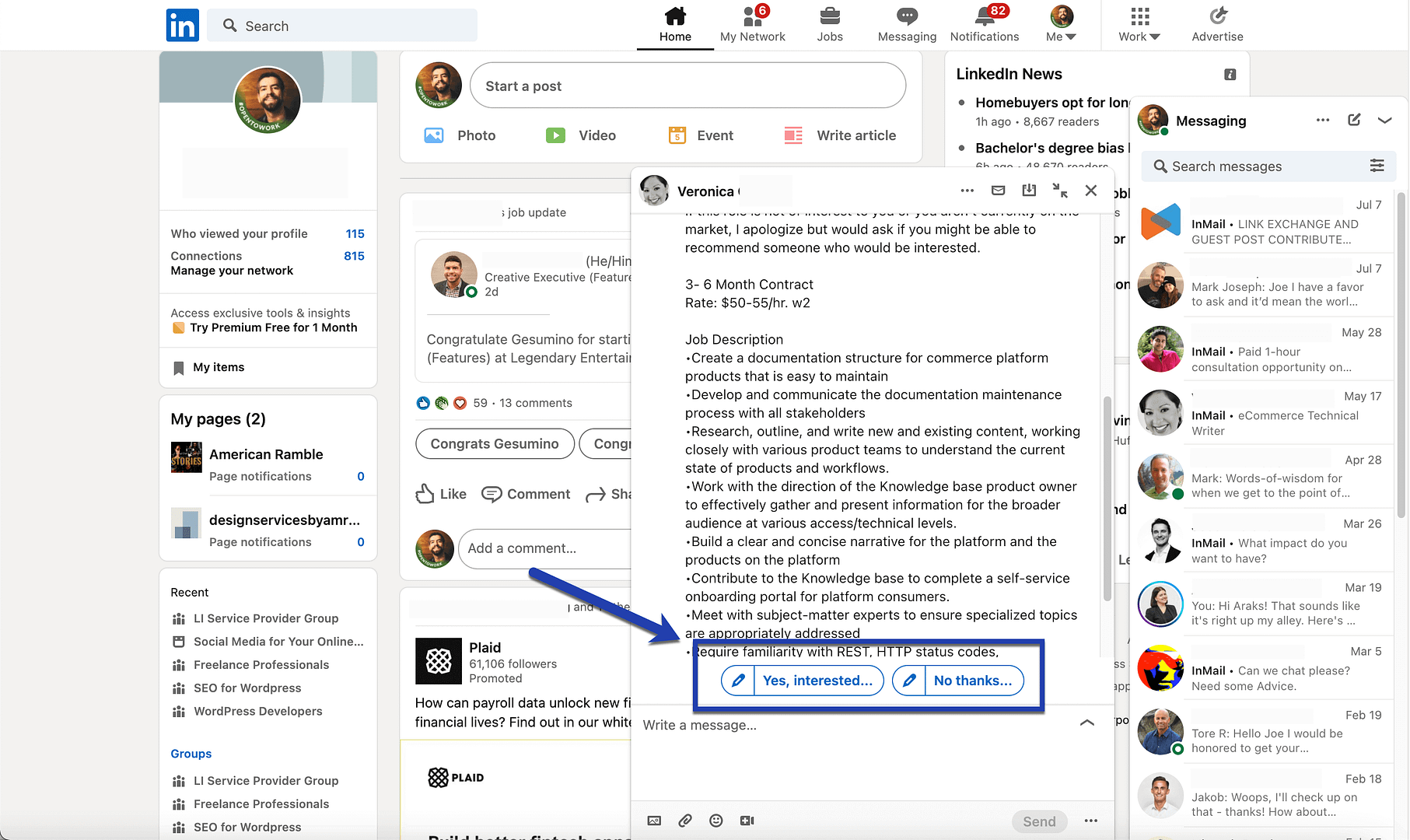Choose Write article option

(840, 135)
